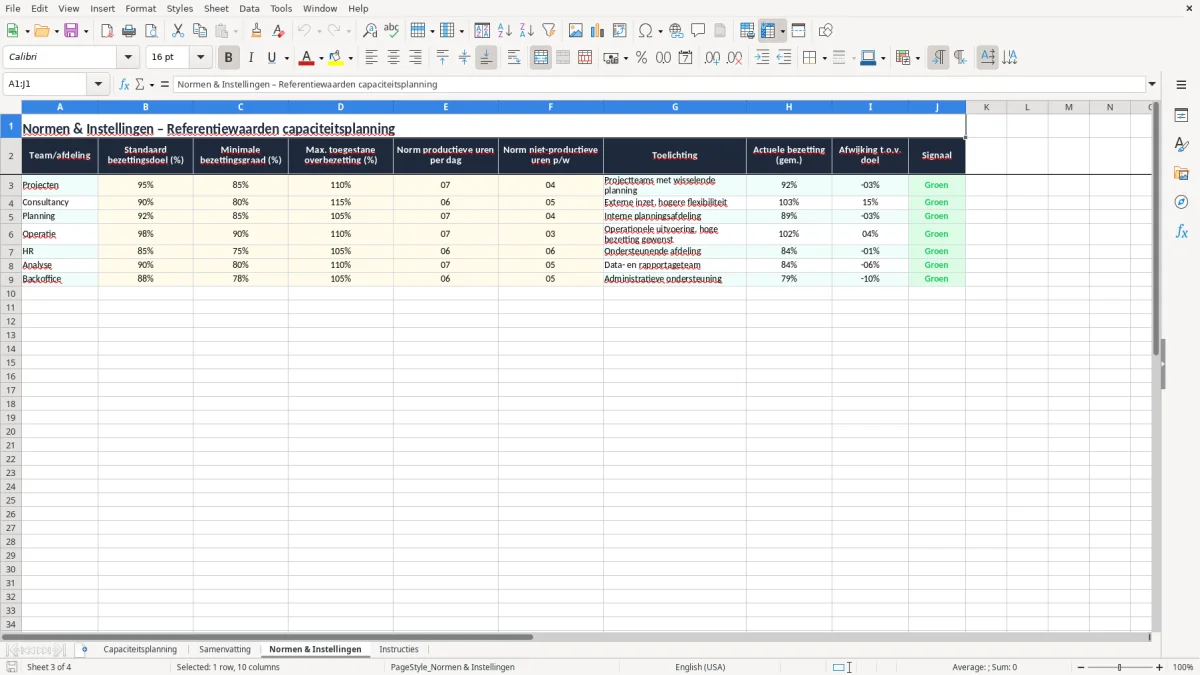Switch to the Samenvatting sheet tab
Screen dimensions: 1200x675
click(x=225, y=649)
